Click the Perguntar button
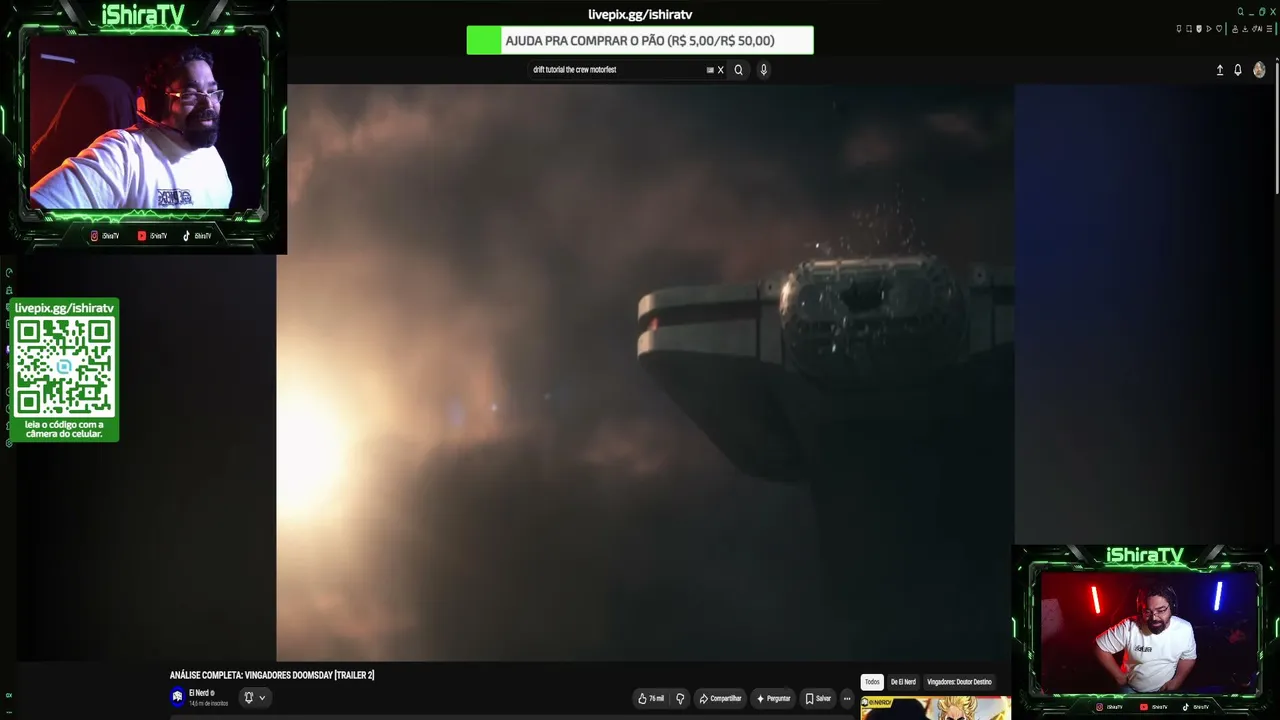This screenshot has height=720, width=1280. (x=774, y=699)
